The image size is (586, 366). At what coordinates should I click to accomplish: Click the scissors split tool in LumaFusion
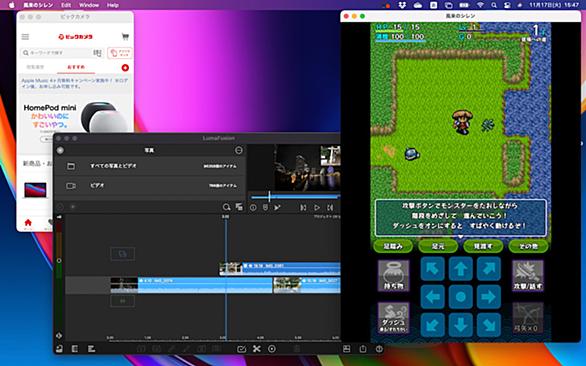click(x=256, y=349)
